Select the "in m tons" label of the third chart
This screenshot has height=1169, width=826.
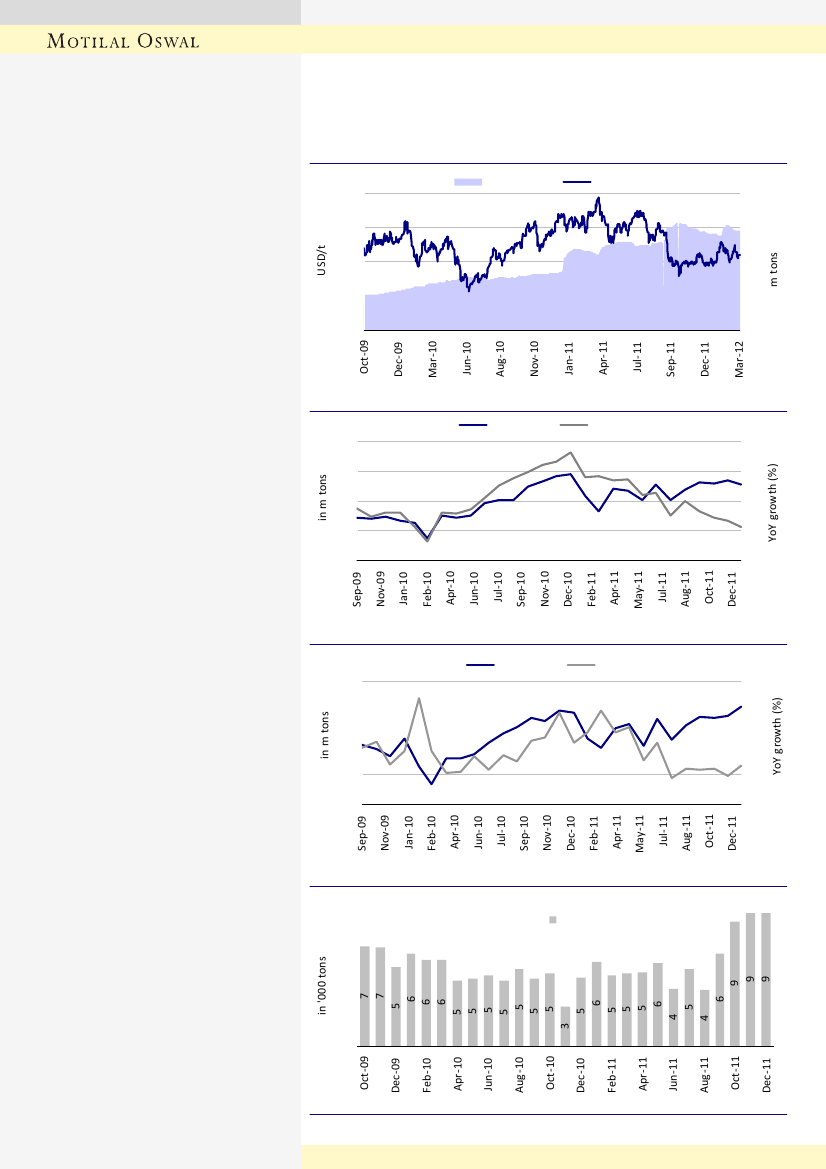325,736
